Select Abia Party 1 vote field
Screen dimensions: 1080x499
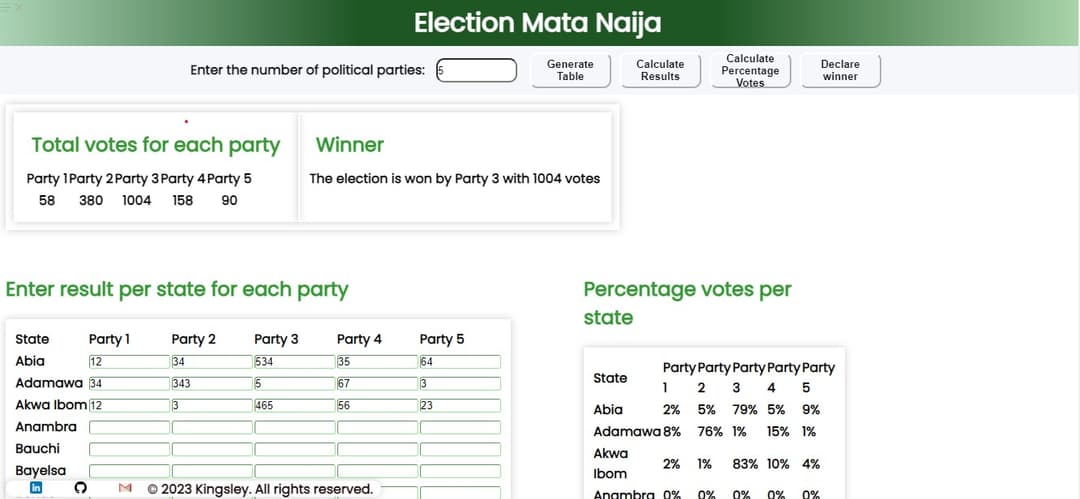129,362
